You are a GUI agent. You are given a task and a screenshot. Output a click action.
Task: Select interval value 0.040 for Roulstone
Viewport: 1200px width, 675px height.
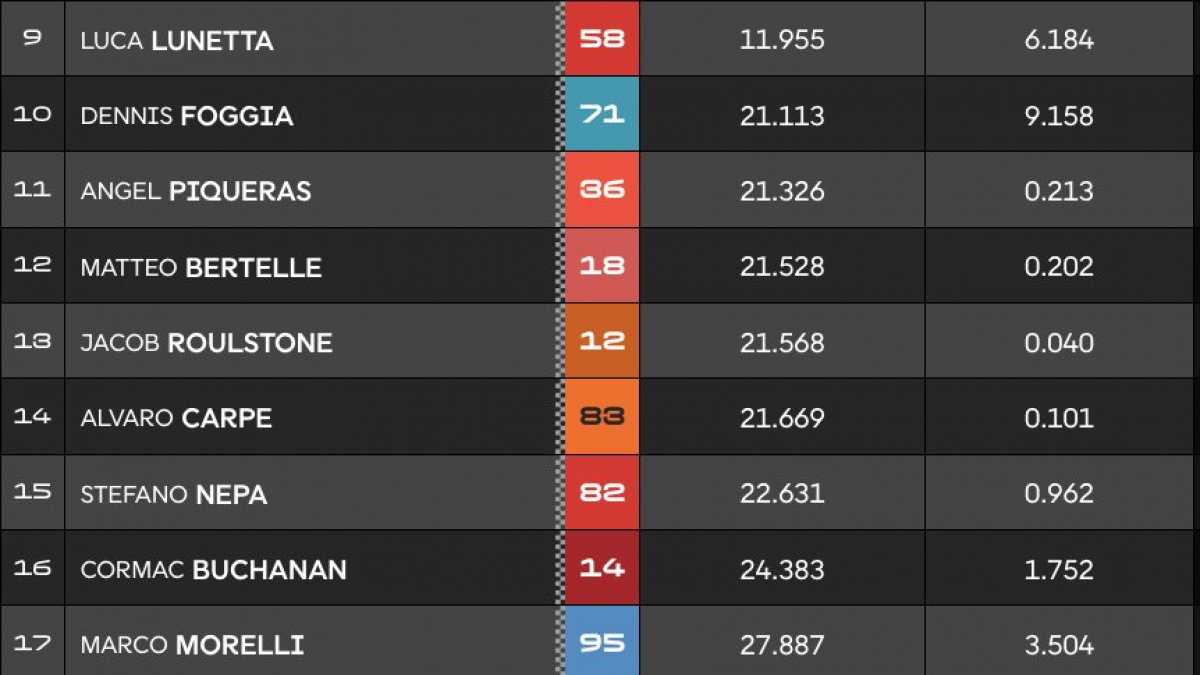(1059, 343)
